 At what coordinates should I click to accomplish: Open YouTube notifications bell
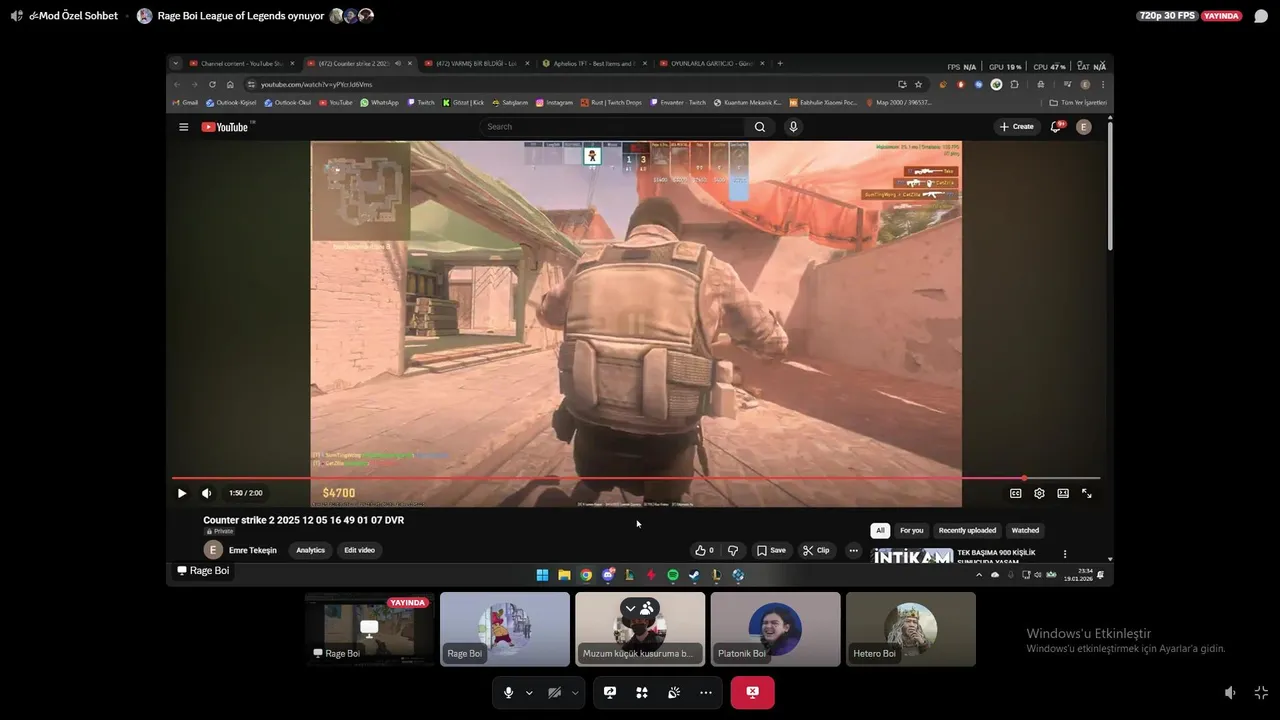1056,127
